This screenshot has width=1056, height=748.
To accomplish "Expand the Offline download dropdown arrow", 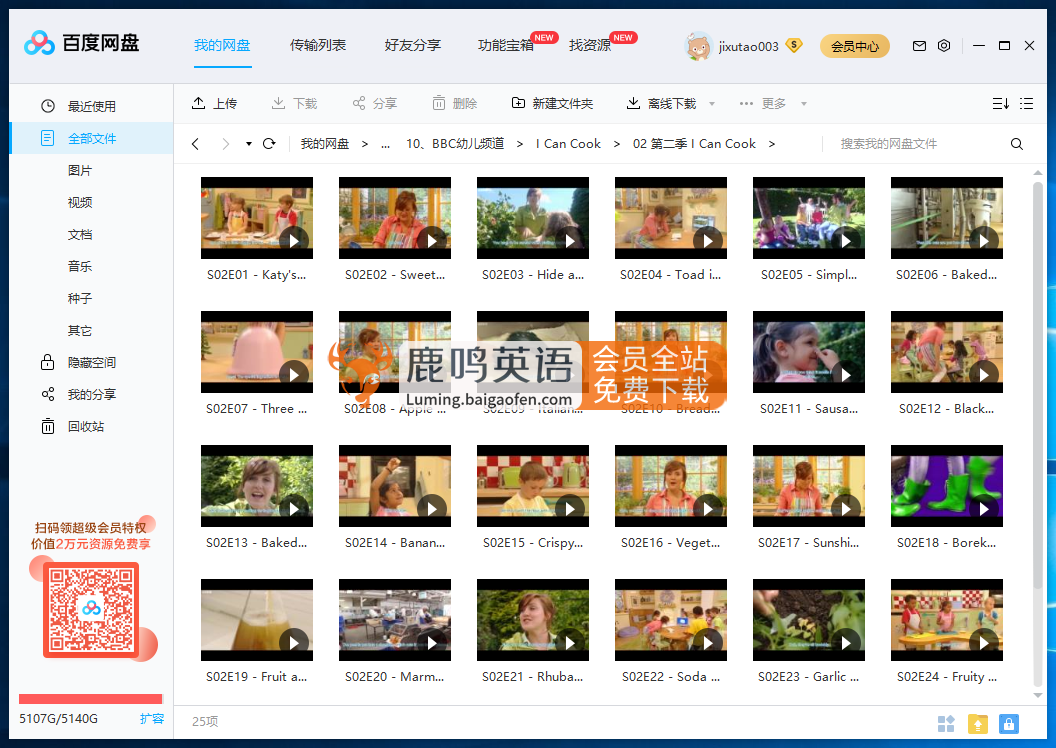I will [712, 104].
